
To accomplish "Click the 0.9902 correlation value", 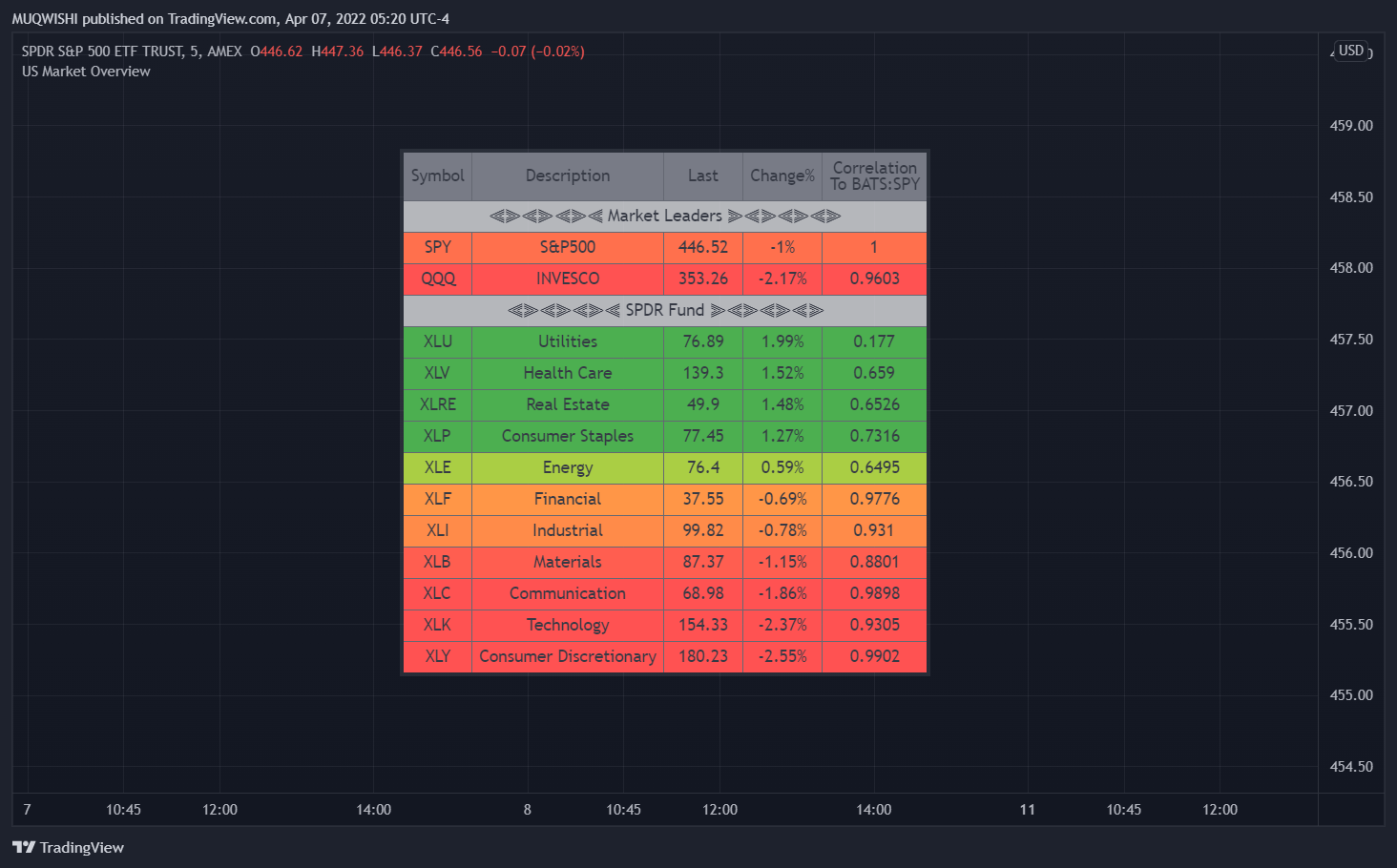I will tap(874, 656).
